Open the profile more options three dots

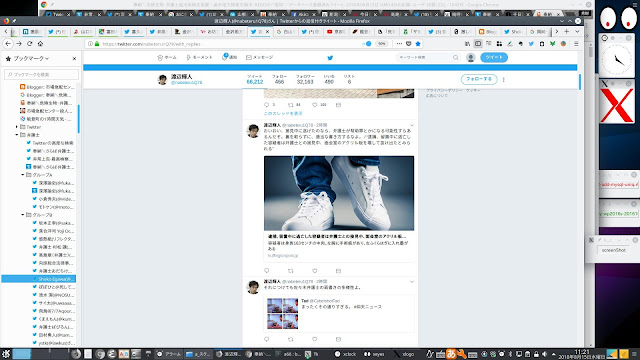504,80
